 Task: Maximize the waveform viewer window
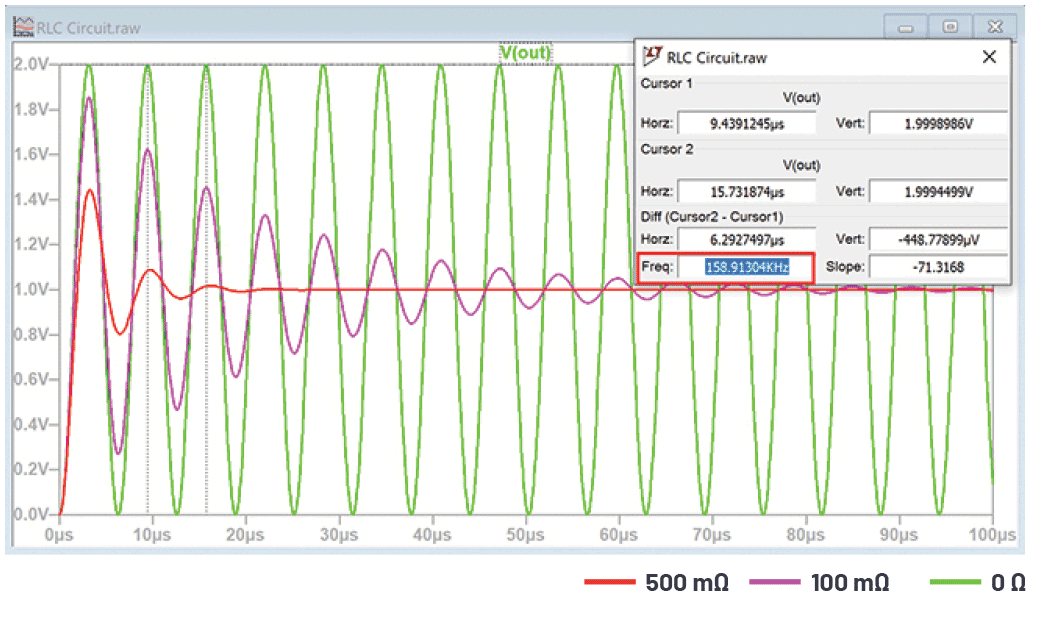(x=950, y=27)
